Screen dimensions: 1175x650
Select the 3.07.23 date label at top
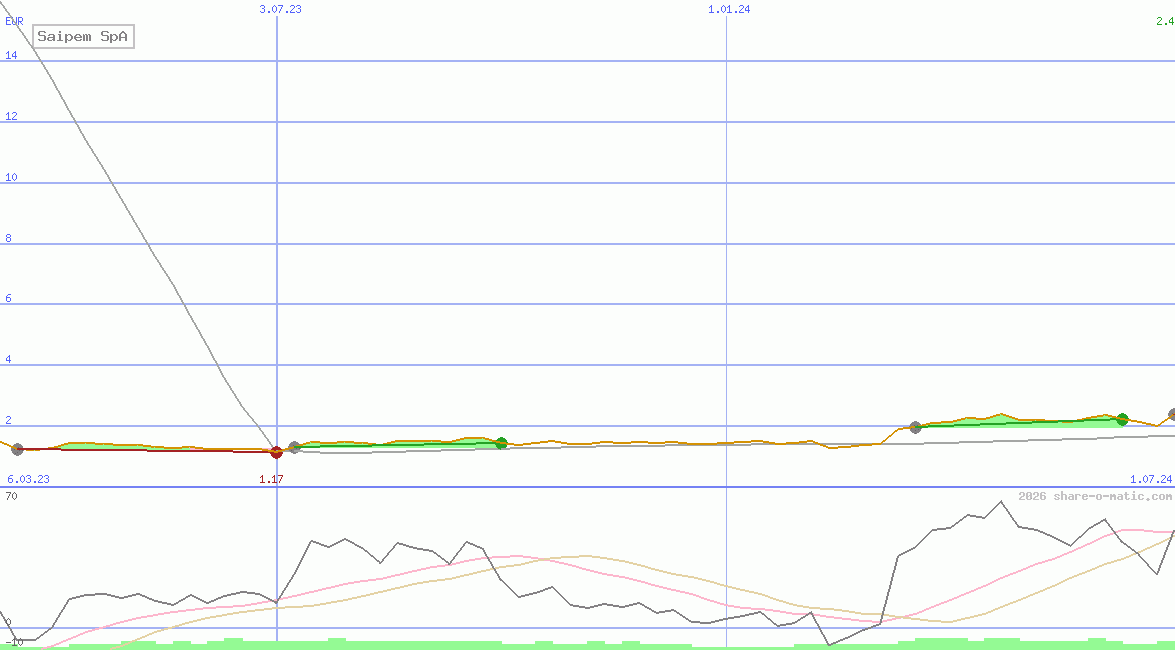point(280,9)
